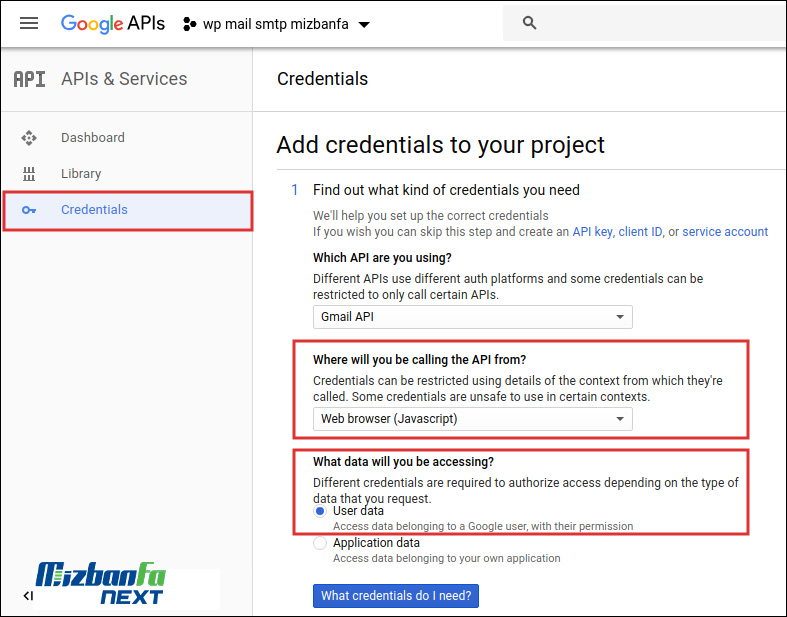This screenshot has height=617, width=787.
Task: Open Dashboard in the sidebar menu
Action: 93,138
